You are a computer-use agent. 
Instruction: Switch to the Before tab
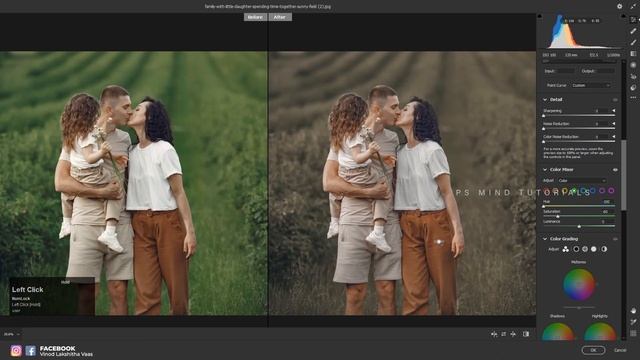[x=255, y=17]
